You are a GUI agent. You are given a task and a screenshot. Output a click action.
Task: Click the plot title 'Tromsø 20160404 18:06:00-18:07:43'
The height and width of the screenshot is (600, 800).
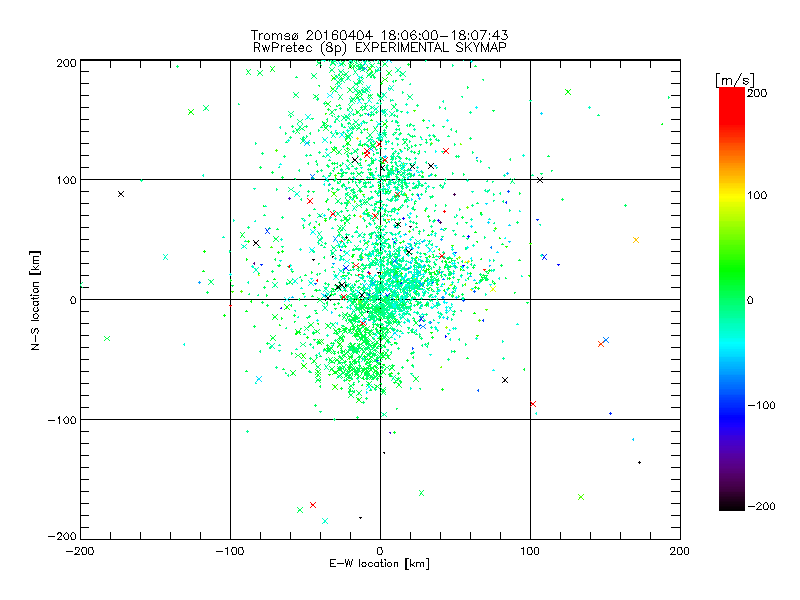[380, 35]
